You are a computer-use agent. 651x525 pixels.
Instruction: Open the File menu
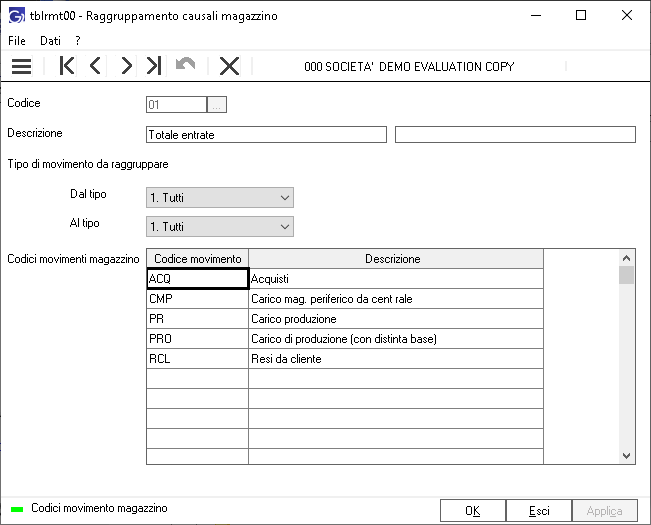pos(17,41)
